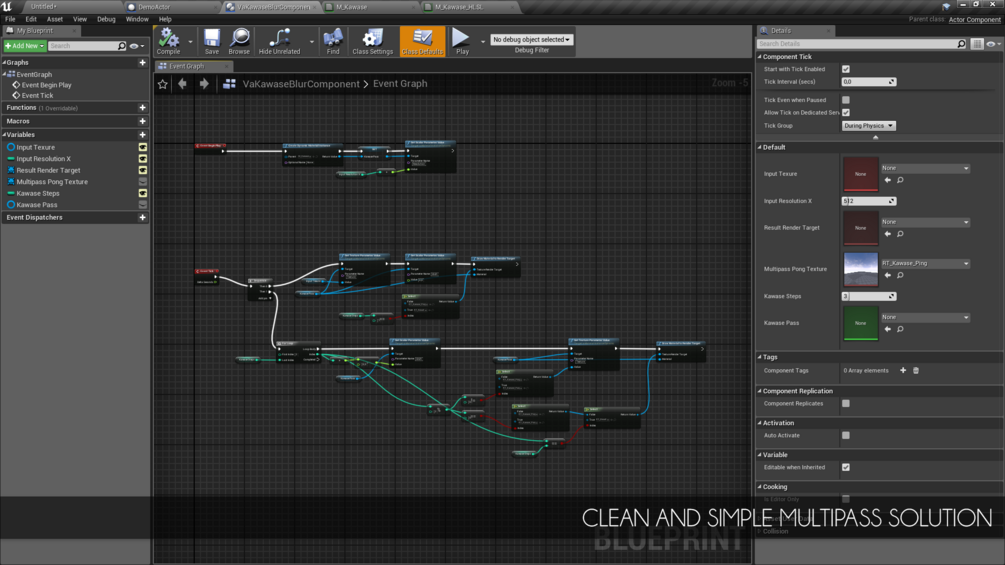Select Event Tick in graph list
Image resolution: width=1005 pixels, height=565 pixels.
coord(37,95)
